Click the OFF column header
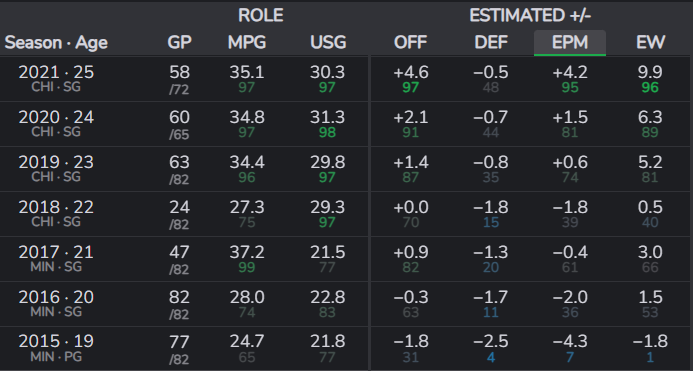The height and width of the screenshot is (371, 693). pos(410,42)
